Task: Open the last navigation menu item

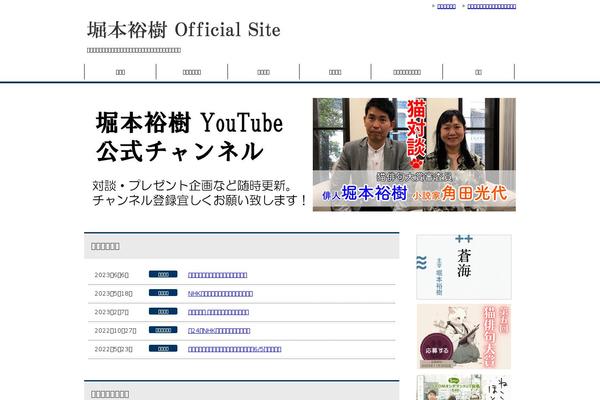Action: coord(478,72)
